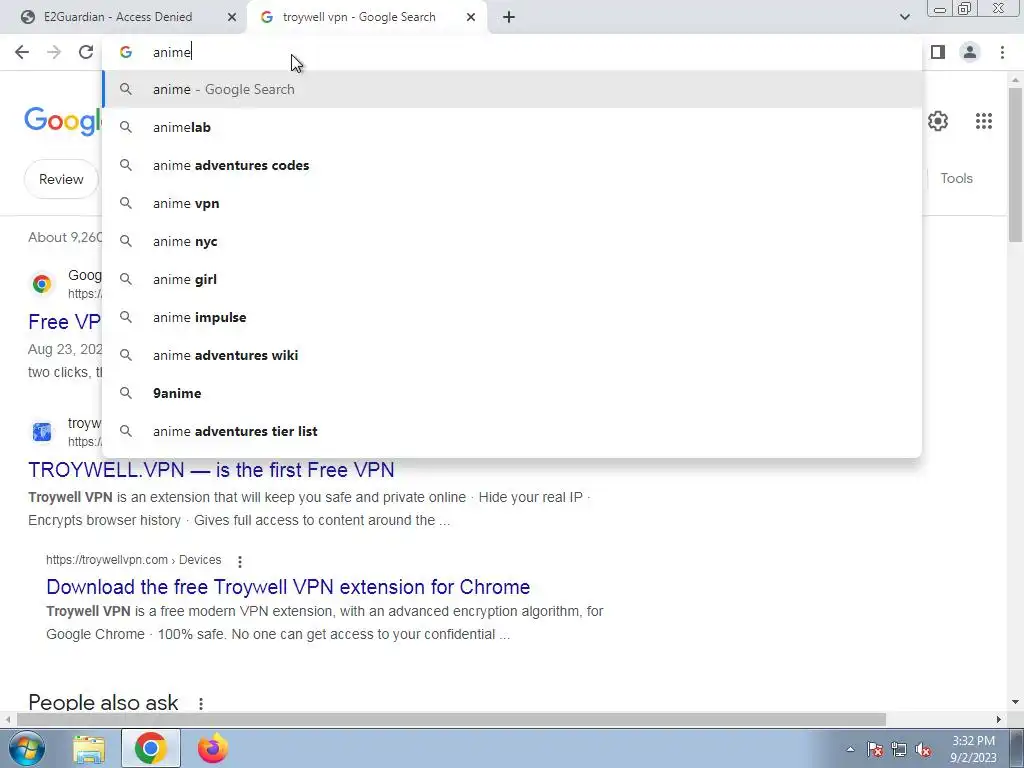Select the 9anime suggestion
1024x768 pixels.
pos(513,393)
